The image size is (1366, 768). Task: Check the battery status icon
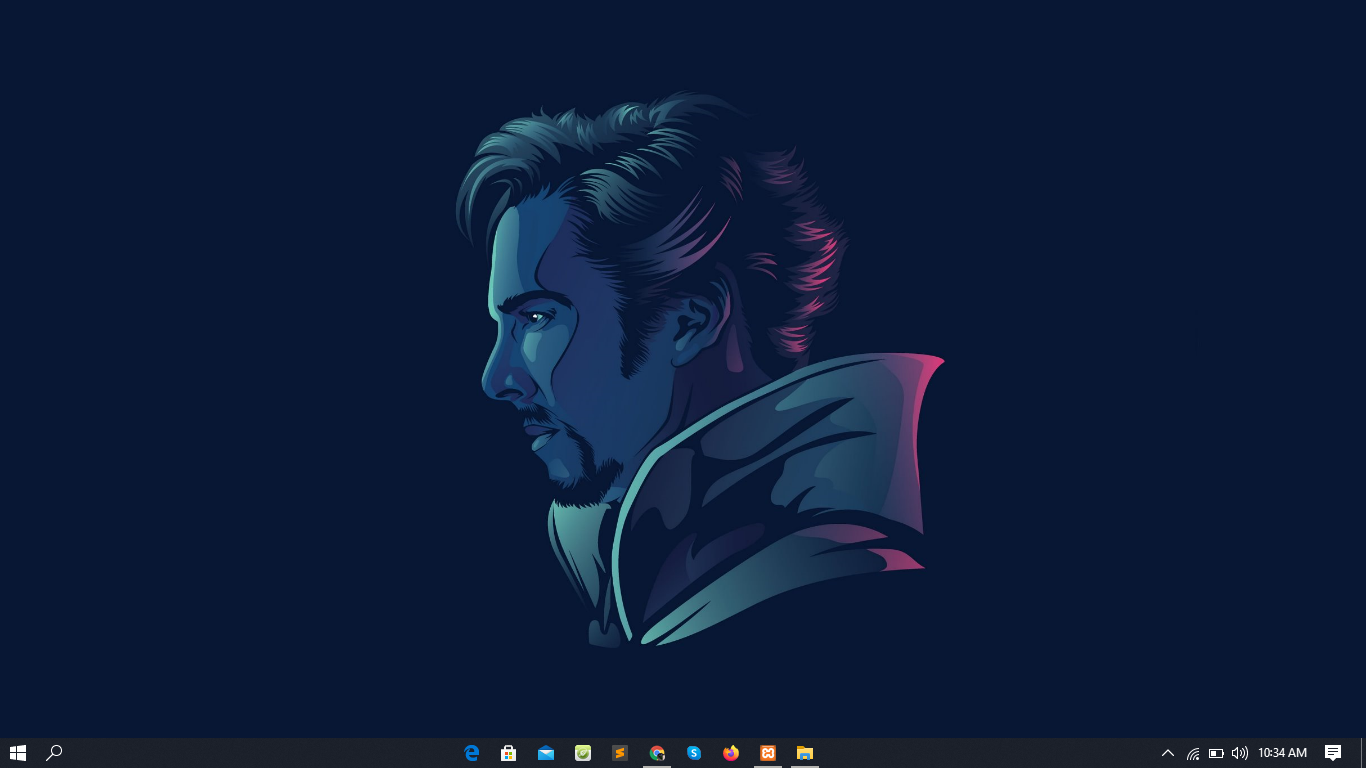(x=1216, y=753)
